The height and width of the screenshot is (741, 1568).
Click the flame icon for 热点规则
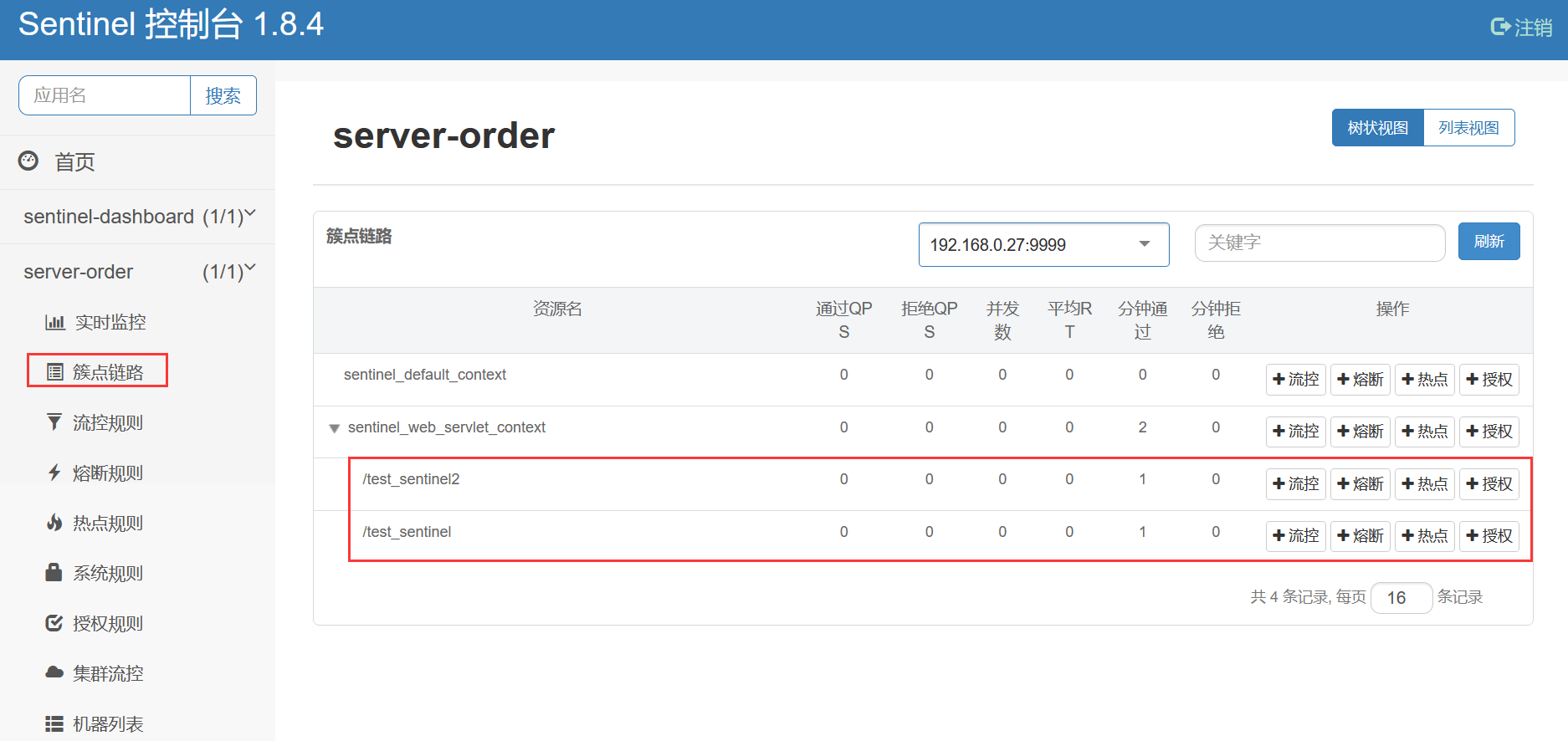(x=54, y=523)
